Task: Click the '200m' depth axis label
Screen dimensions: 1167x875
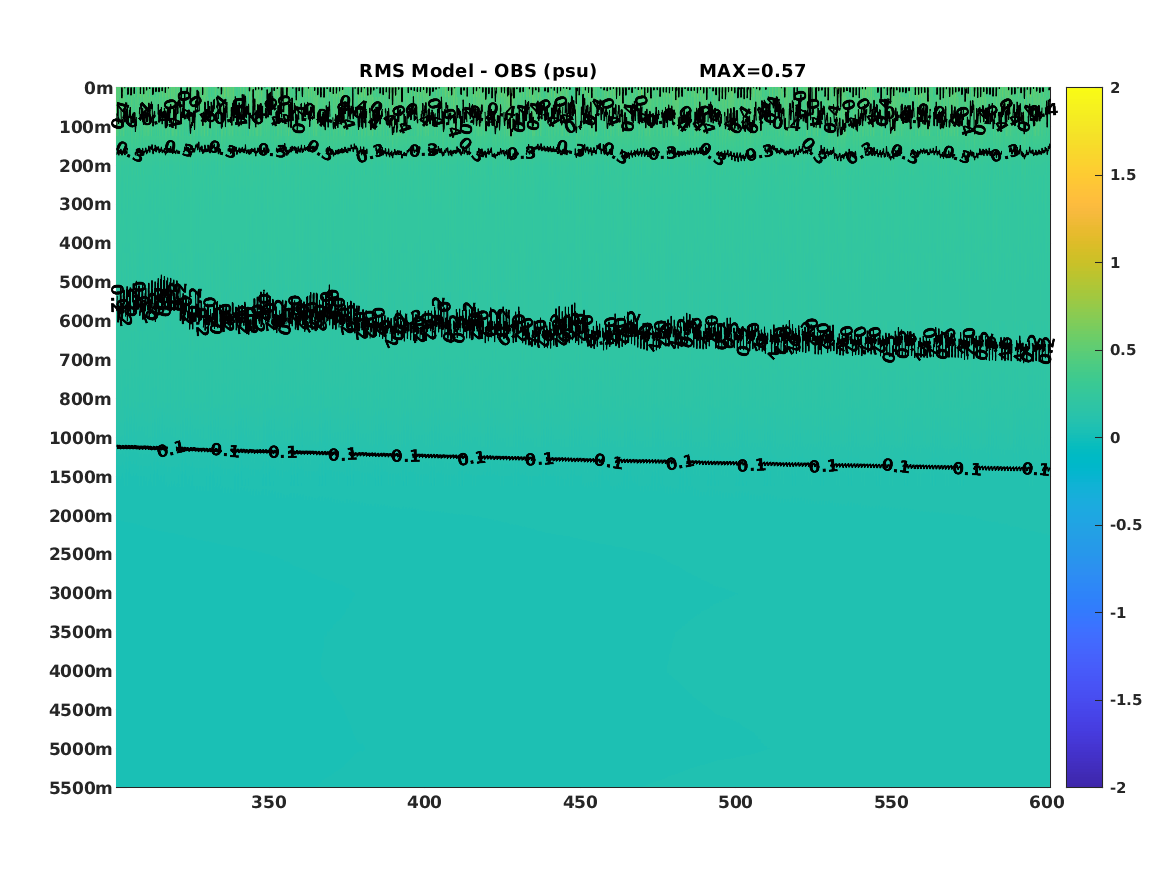Action: pos(86,166)
